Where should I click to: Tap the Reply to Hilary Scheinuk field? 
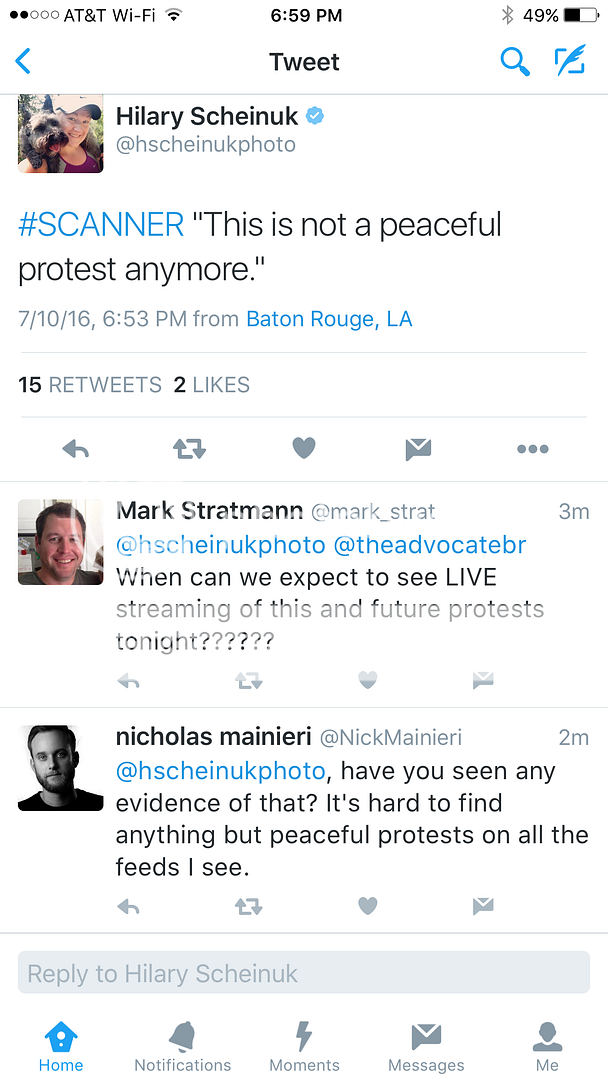(x=304, y=973)
